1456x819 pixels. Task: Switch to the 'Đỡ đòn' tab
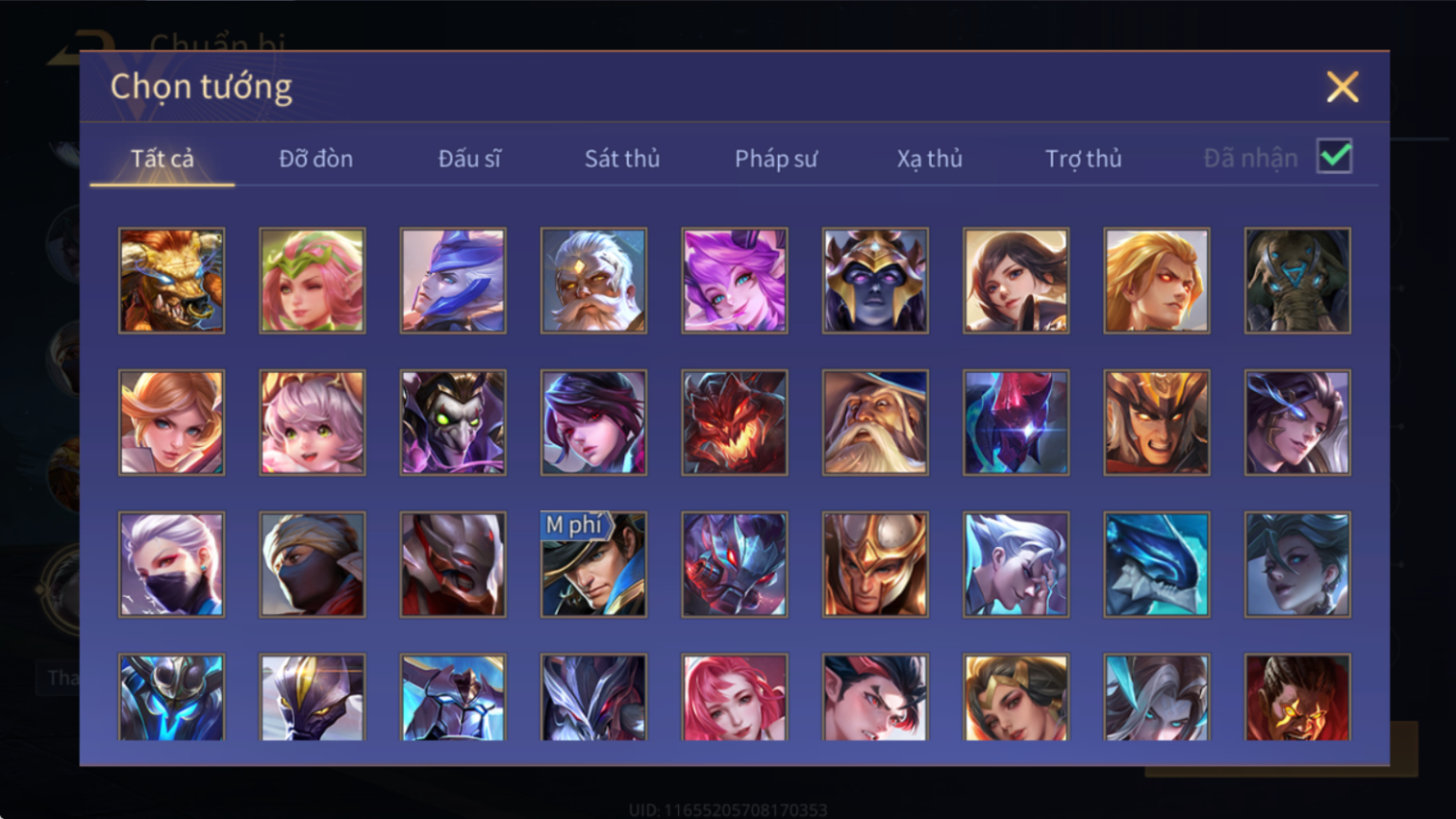point(315,159)
